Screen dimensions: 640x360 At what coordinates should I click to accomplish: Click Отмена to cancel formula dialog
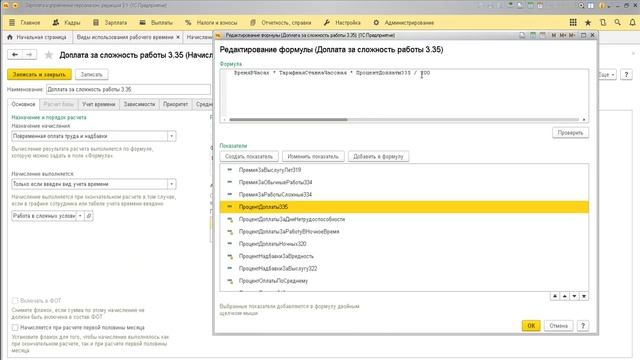coord(558,326)
